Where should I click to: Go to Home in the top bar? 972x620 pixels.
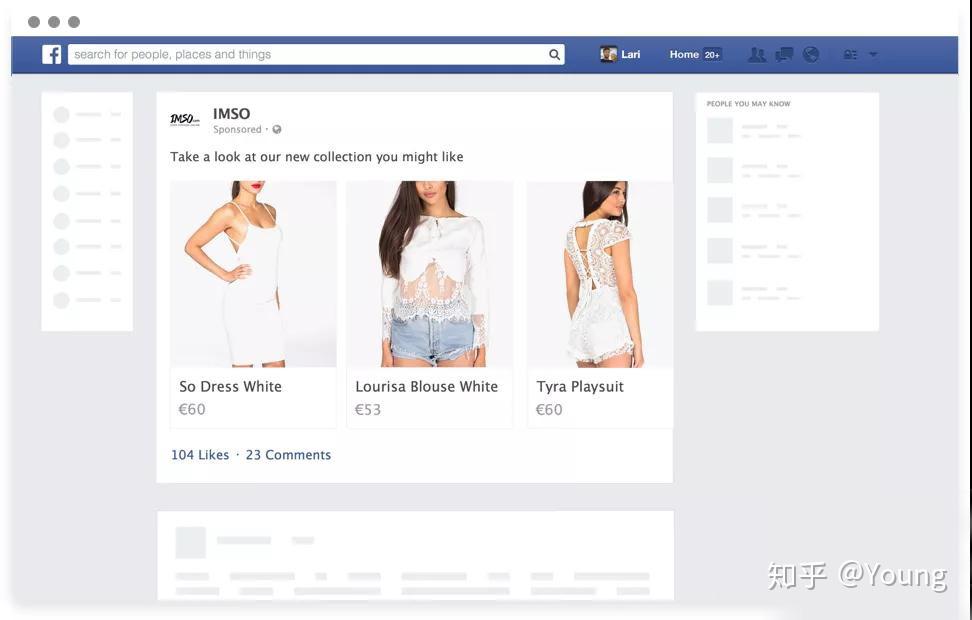(684, 55)
